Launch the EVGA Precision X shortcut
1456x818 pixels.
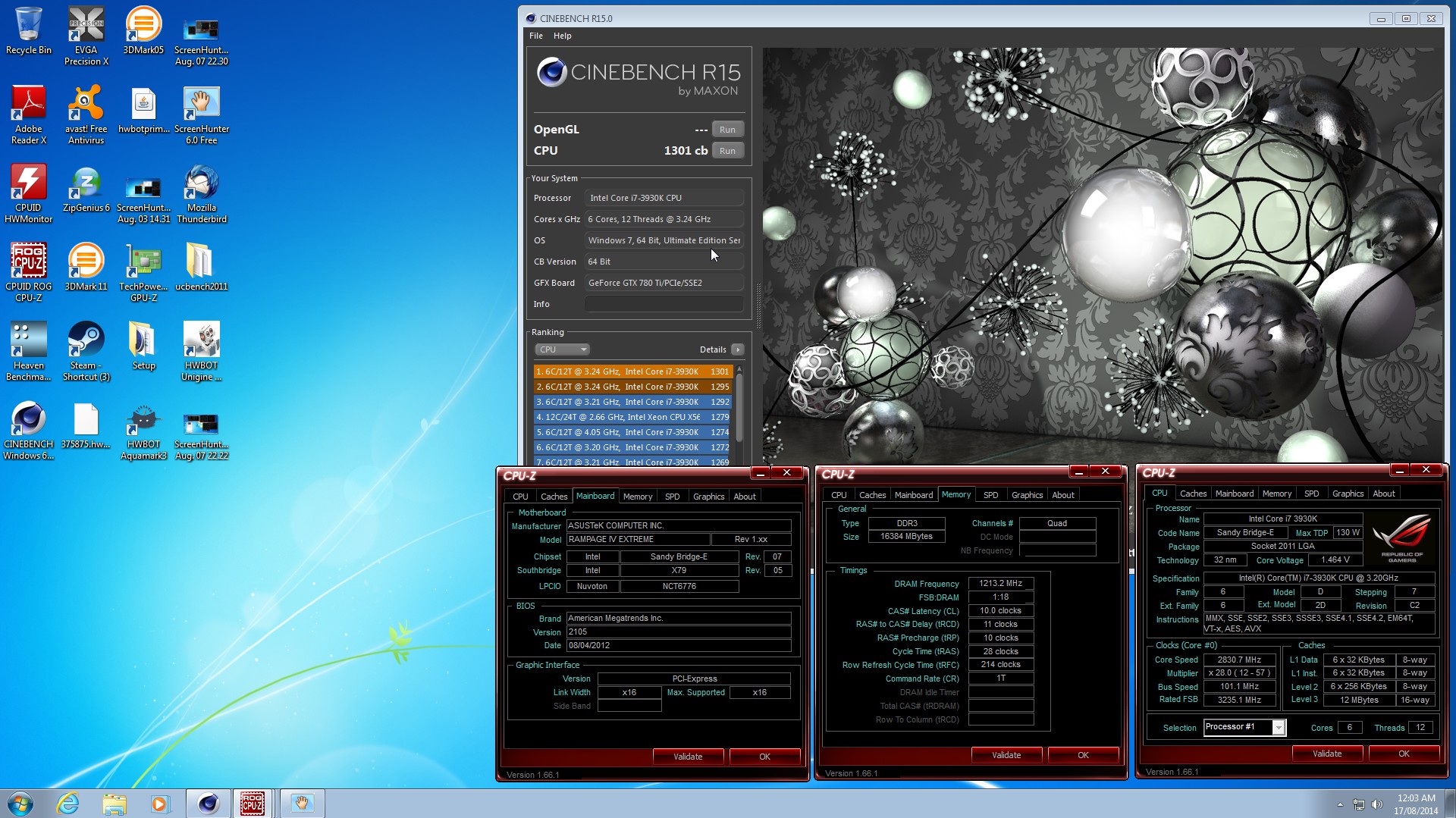pyautogui.click(x=86, y=36)
